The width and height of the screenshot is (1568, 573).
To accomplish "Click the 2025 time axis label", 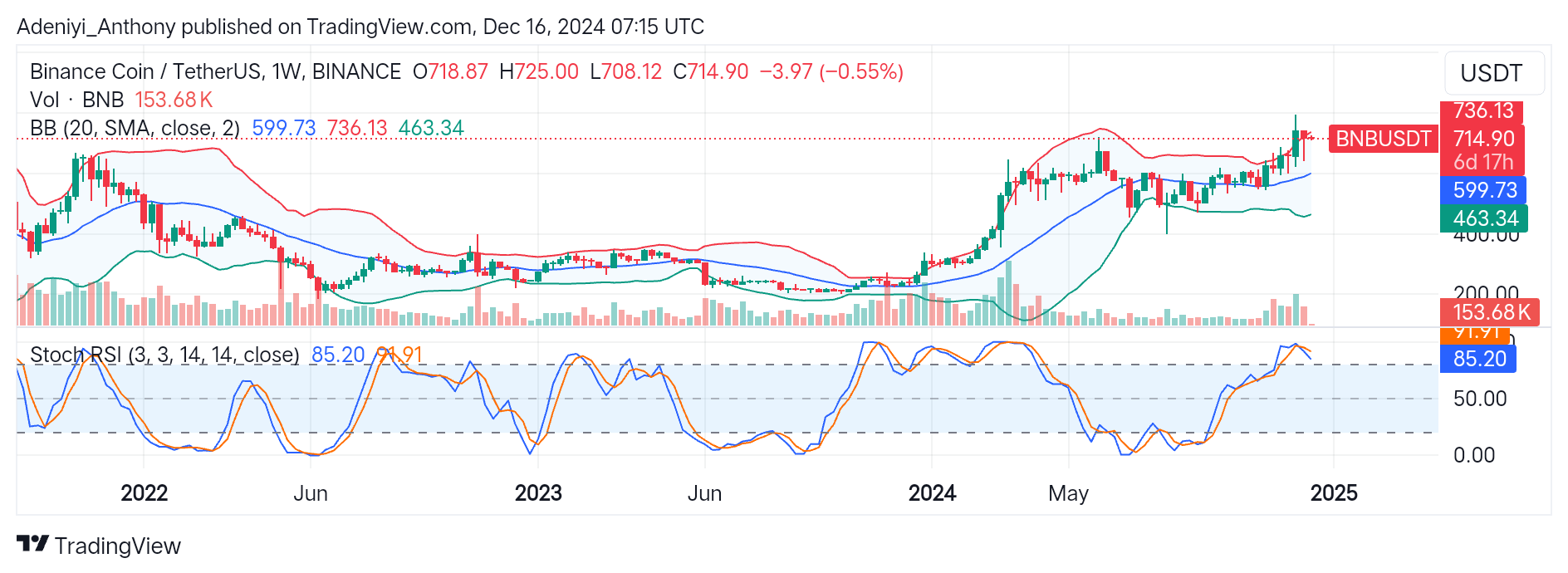I will [1334, 493].
